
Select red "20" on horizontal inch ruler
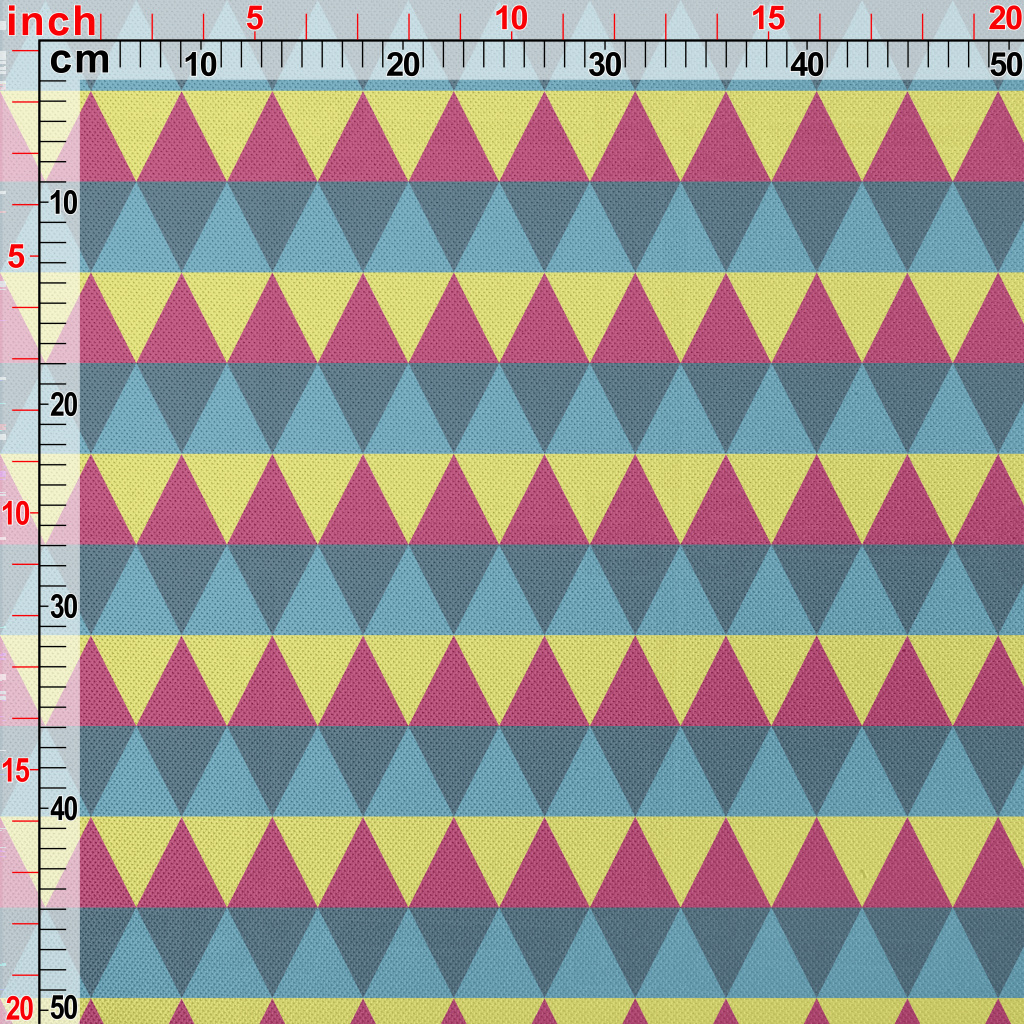pyautogui.click(x=1006, y=20)
